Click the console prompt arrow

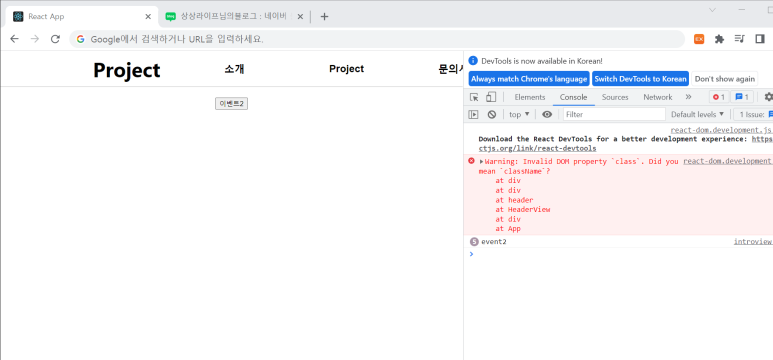(471, 253)
